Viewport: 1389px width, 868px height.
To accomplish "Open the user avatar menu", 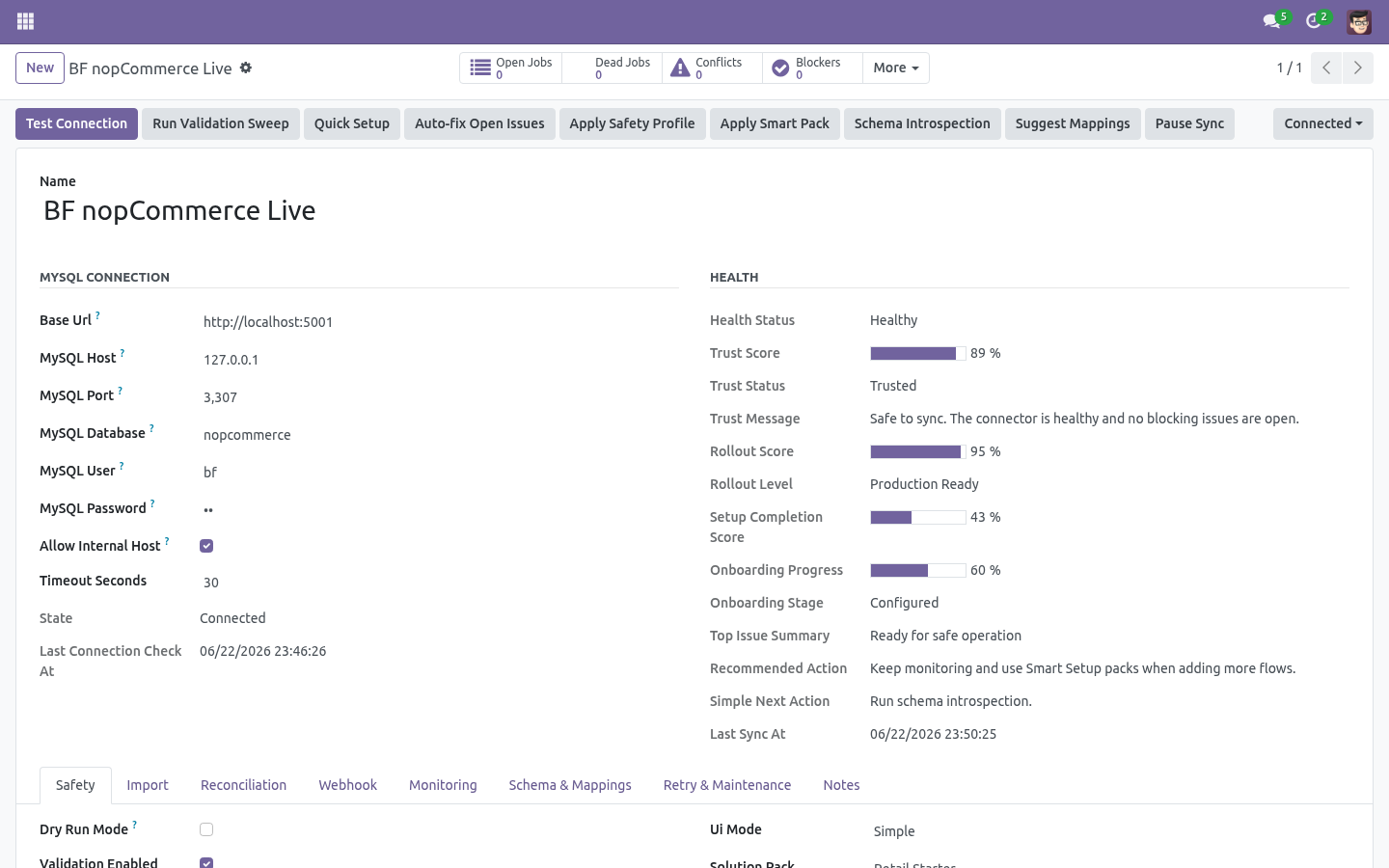I will tap(1359, 21).
